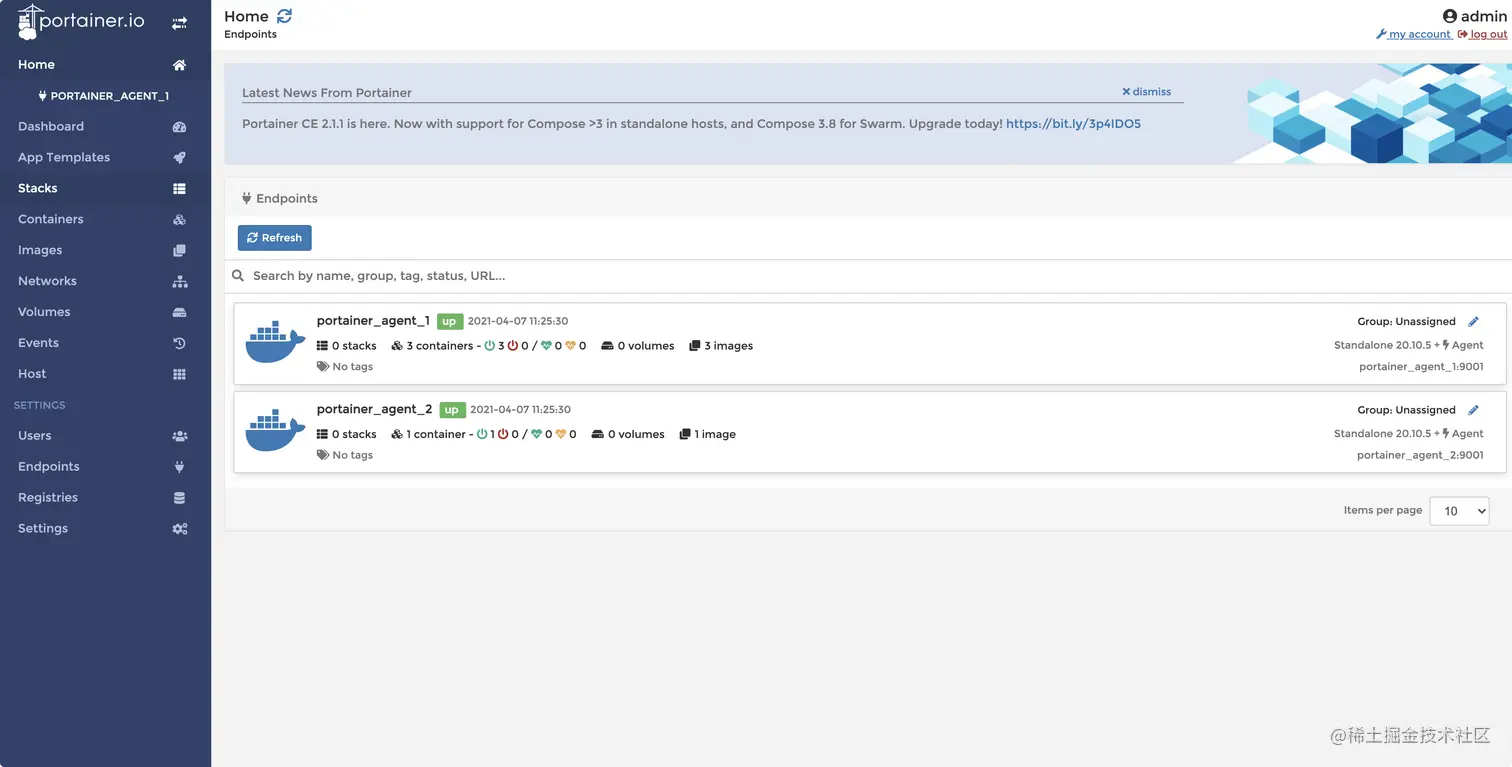1512x767 pixels.
Task: Click the App Templates rocket icon
Action: [179, 158]
